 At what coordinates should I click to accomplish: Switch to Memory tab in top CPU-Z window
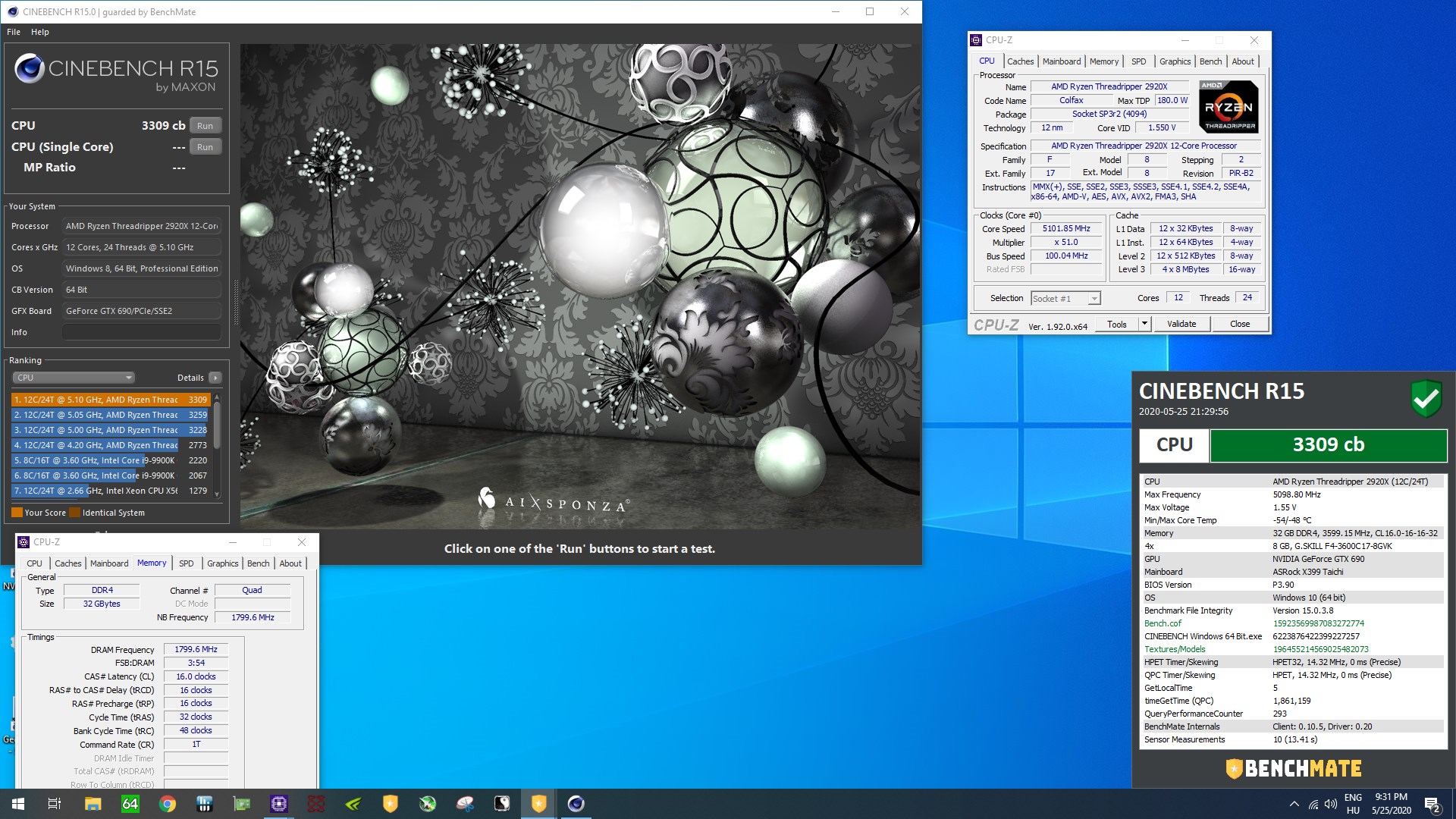coord(1103,61)
